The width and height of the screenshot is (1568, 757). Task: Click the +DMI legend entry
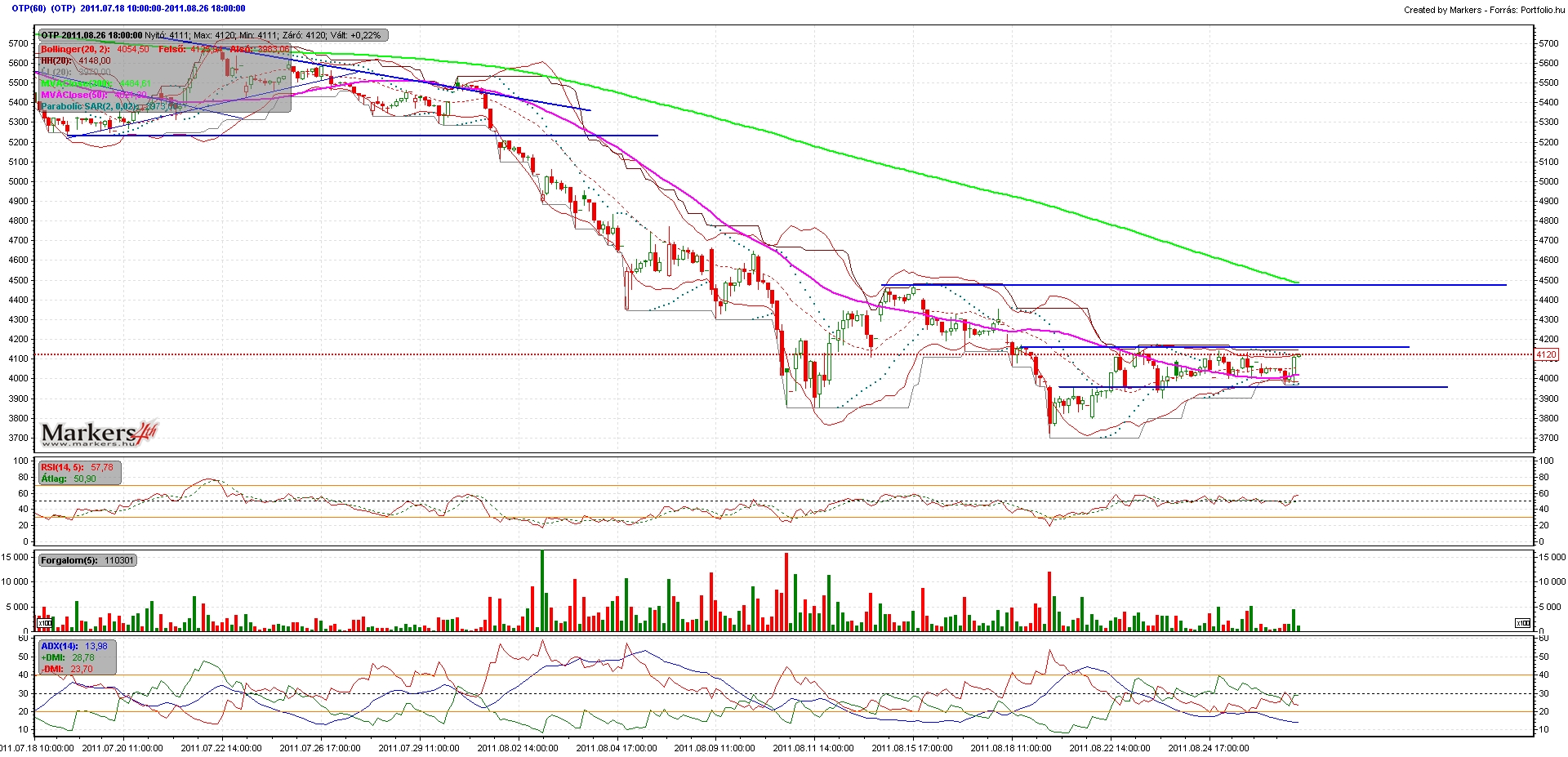[68, 657]
